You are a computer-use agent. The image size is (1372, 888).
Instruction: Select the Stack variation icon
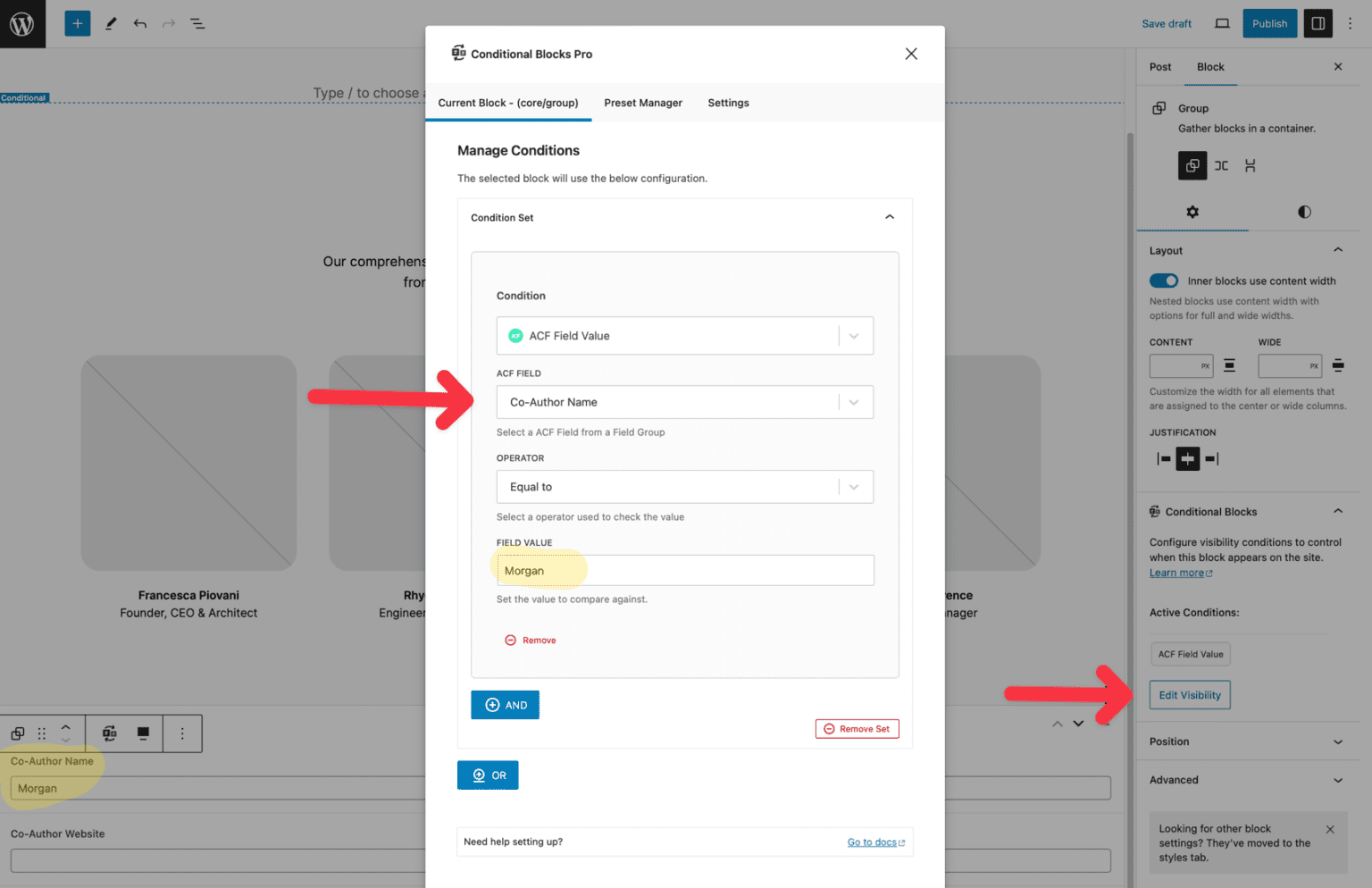[x=1250, y=165]
